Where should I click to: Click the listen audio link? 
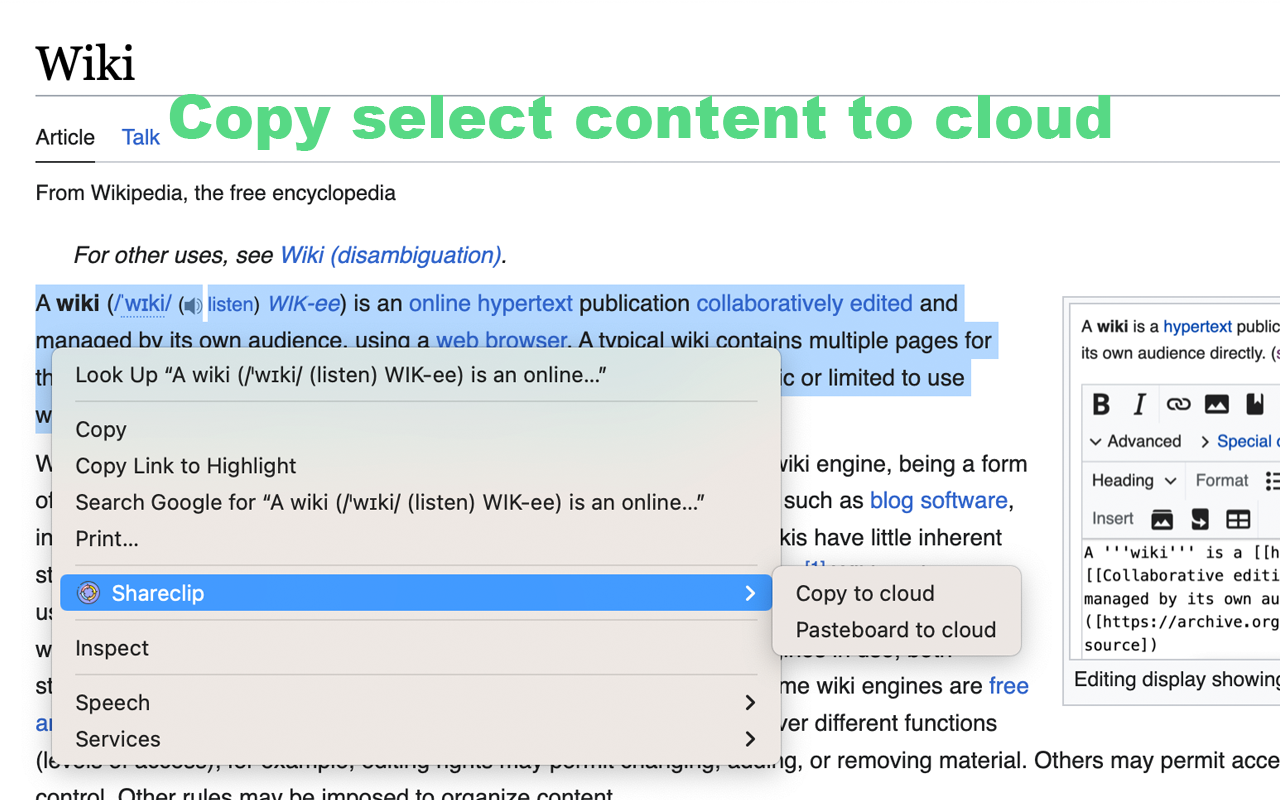230,304
